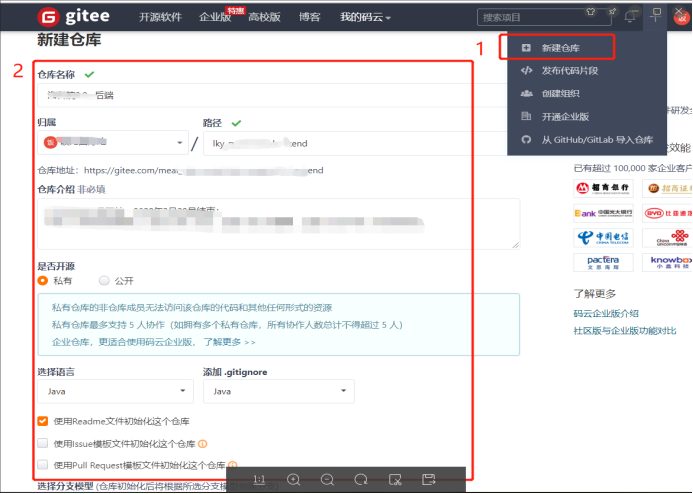Rotate the image with the rotate icon

361,479
